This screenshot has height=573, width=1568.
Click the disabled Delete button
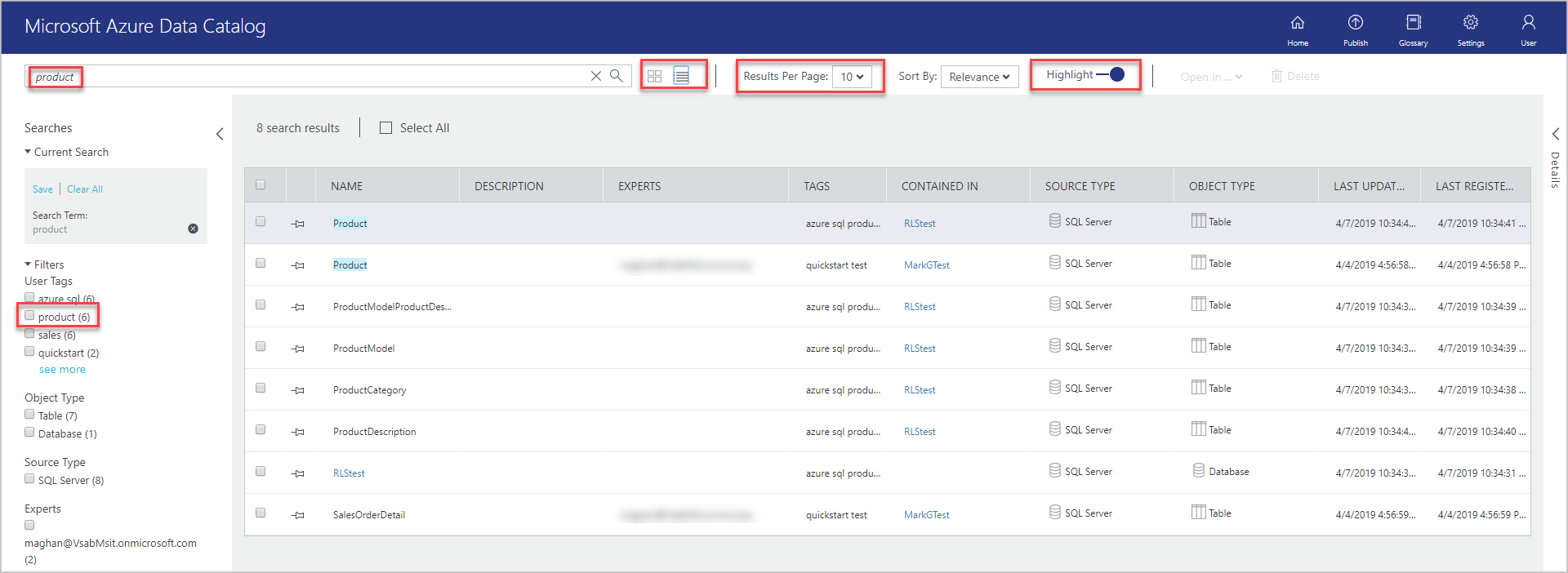pos(1295,76)
